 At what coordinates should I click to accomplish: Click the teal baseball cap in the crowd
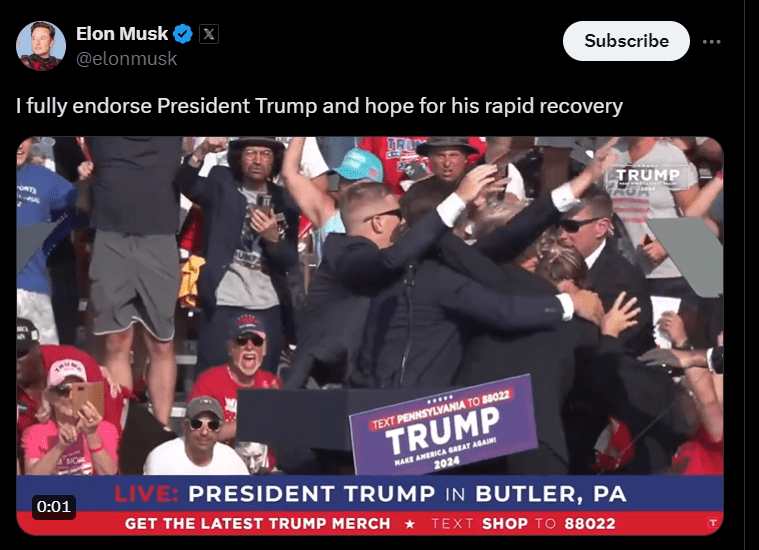click(359, 165)
